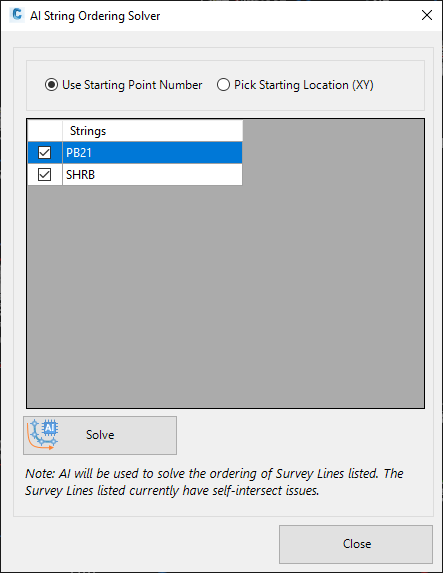
Task: Sort by the Strings column header
Action: 152,131
